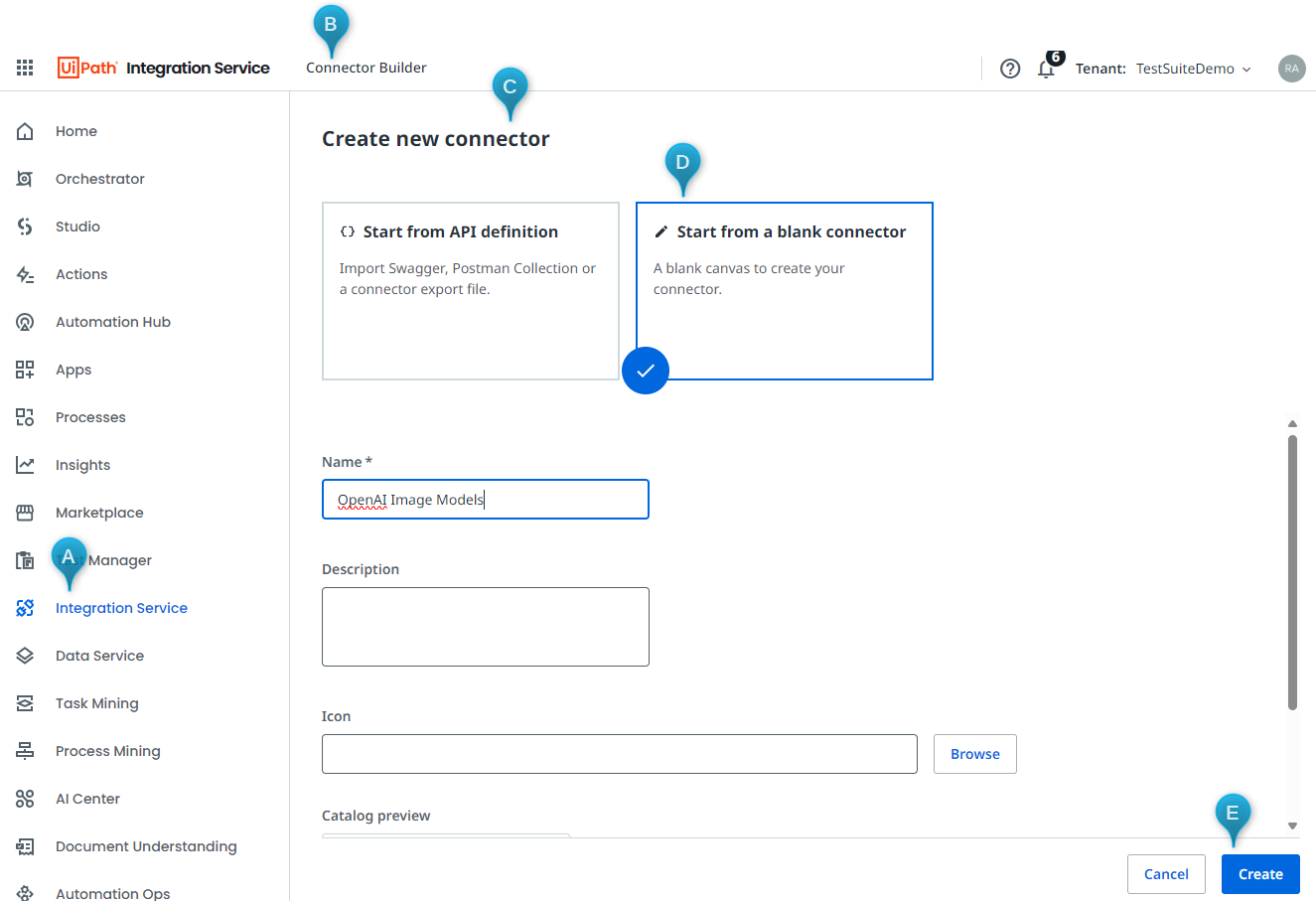Open the Tenant TestSuiteDemo dropdown

pos(1163,69)
